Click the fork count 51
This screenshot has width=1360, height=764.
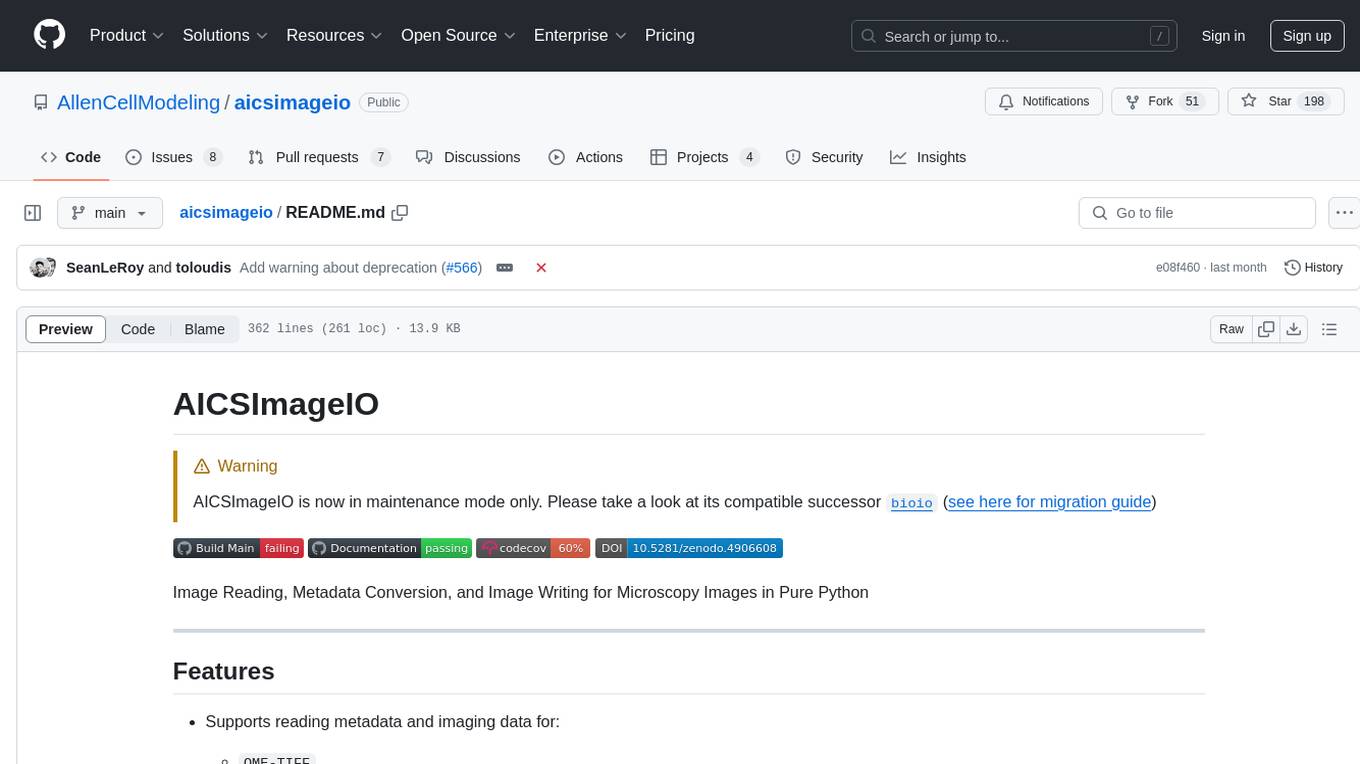1192,102
